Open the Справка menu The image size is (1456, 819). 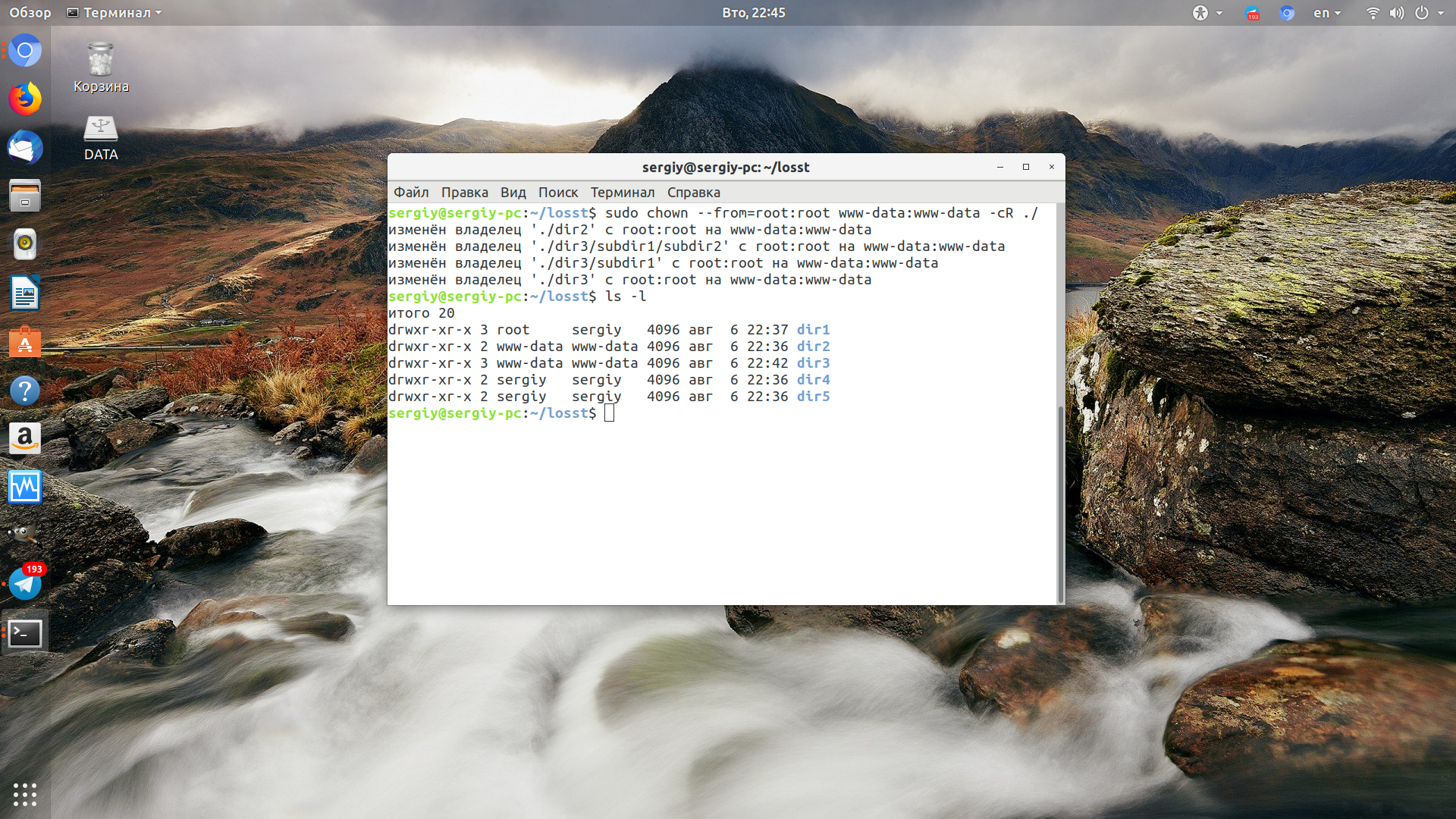(693, 193)
